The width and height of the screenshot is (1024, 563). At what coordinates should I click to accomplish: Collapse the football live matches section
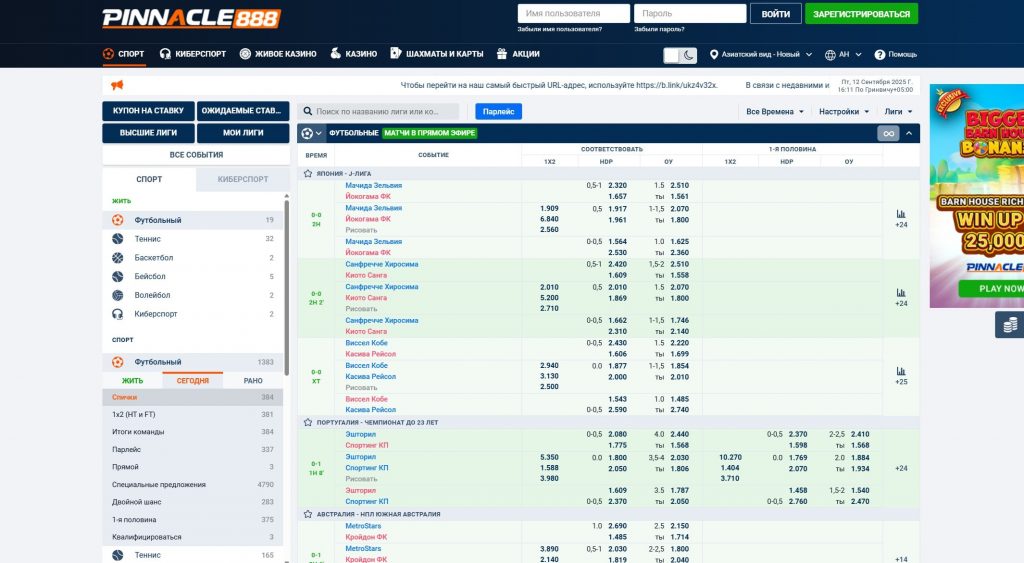[909, 133]
